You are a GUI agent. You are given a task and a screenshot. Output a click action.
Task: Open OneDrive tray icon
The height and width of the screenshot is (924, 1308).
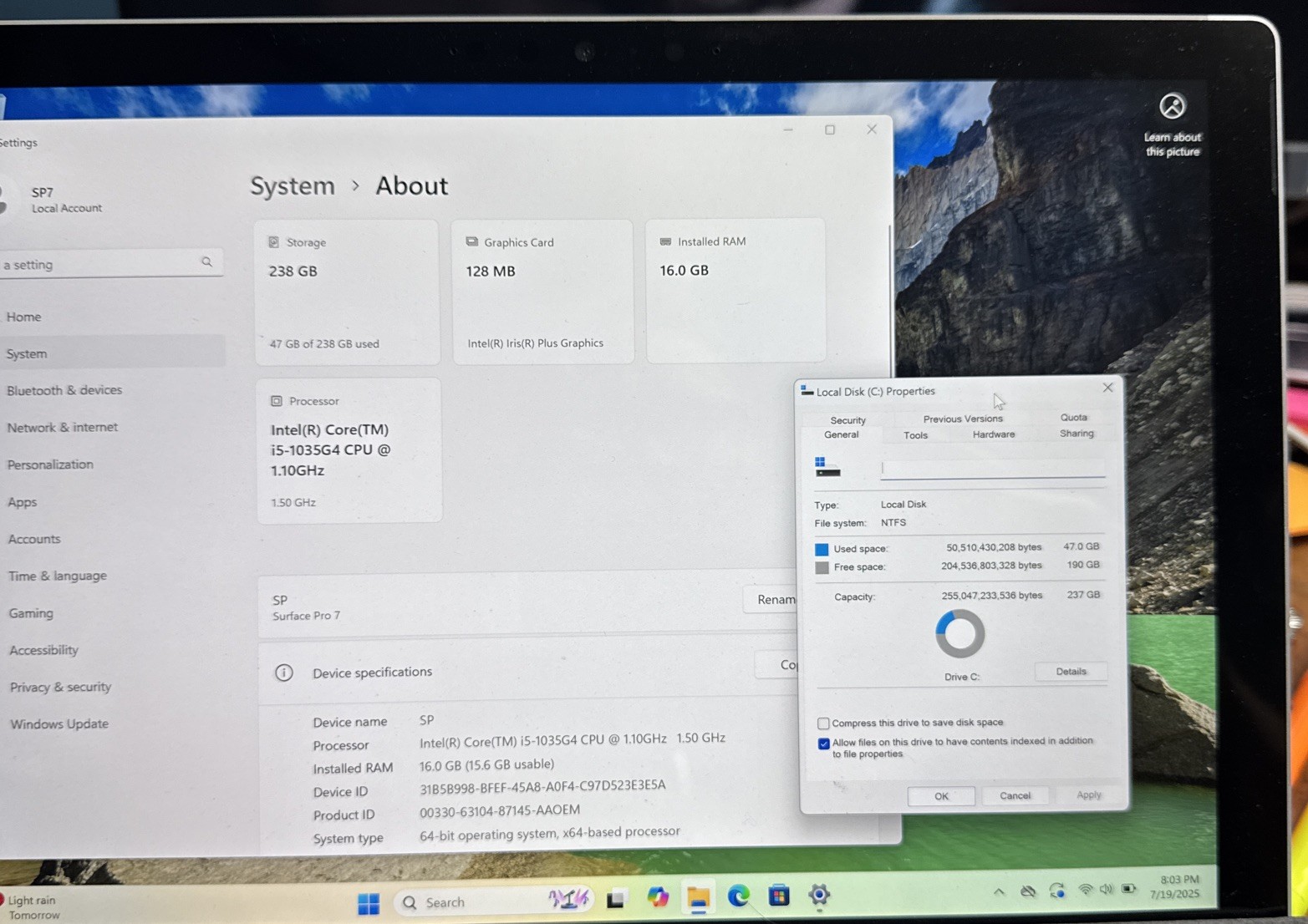tap(1028, 891)
